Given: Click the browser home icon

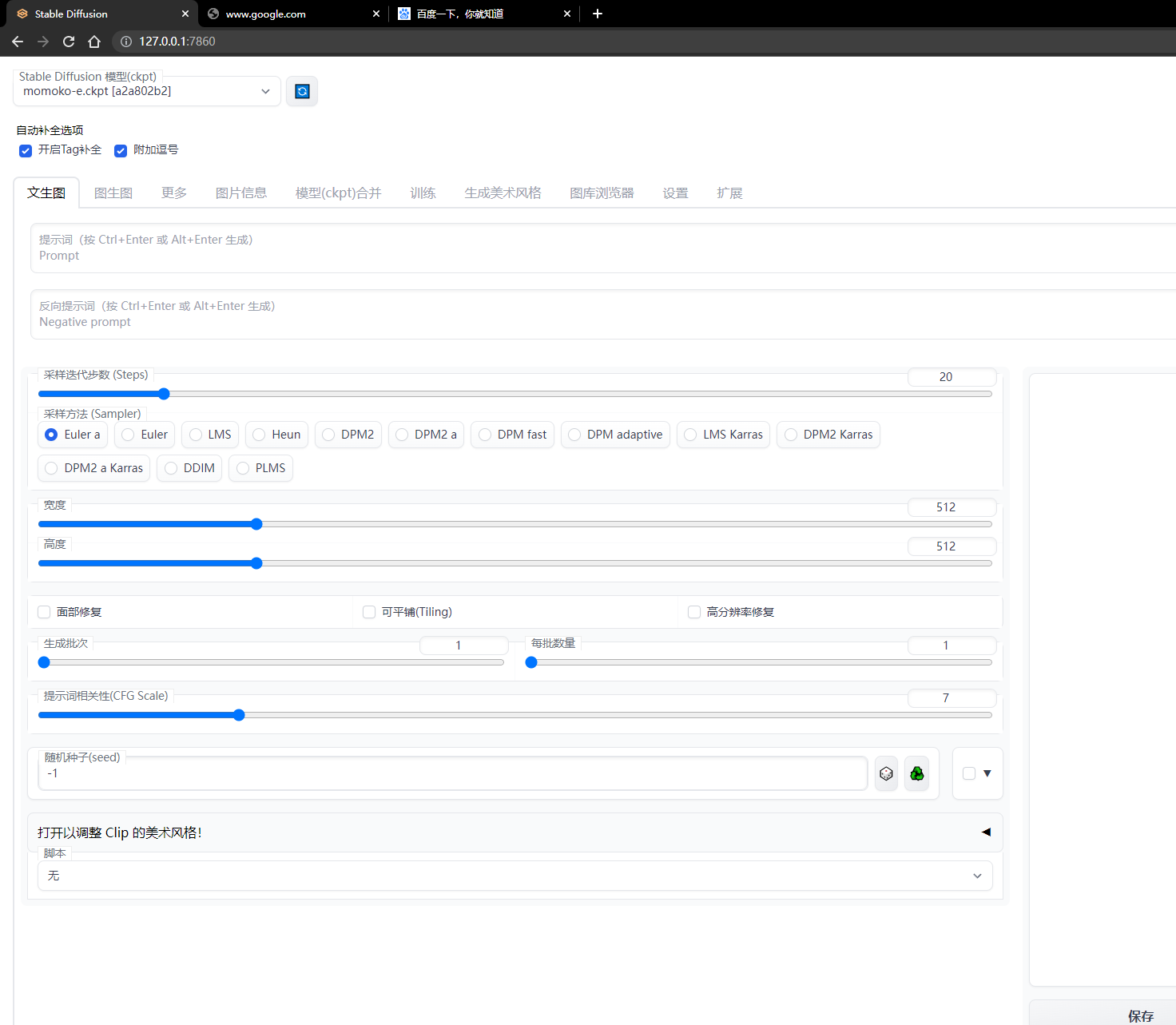Looking at the screenshot, I should [94, 41].
